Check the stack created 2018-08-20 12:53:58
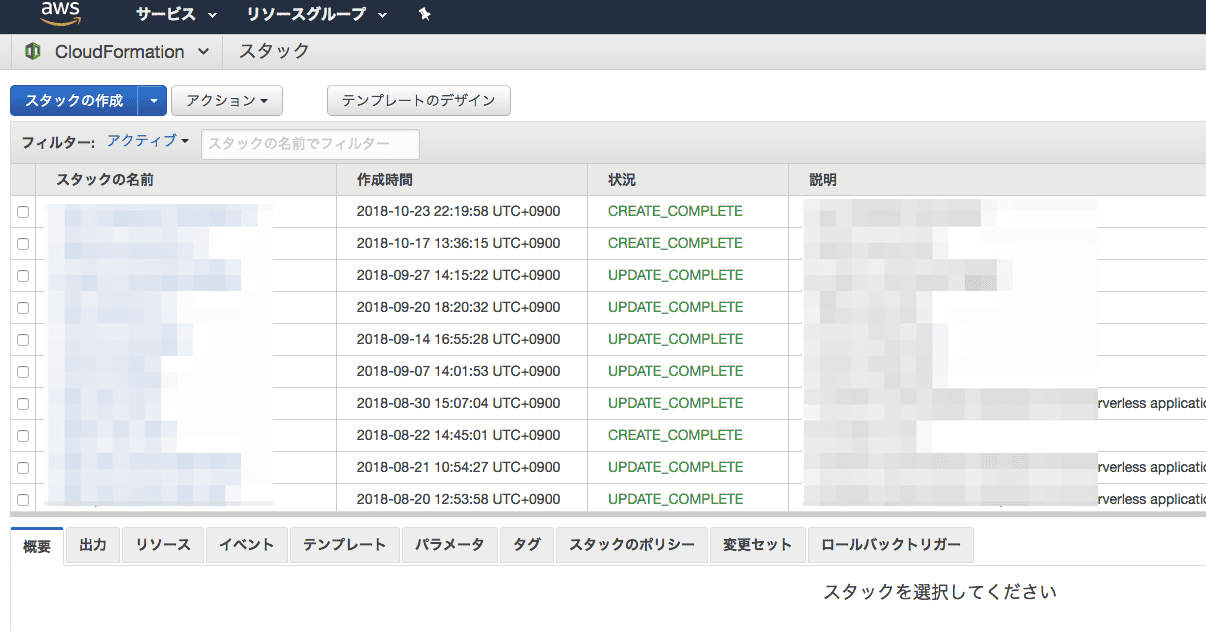The image size is (1206, 631). [23, 500]
